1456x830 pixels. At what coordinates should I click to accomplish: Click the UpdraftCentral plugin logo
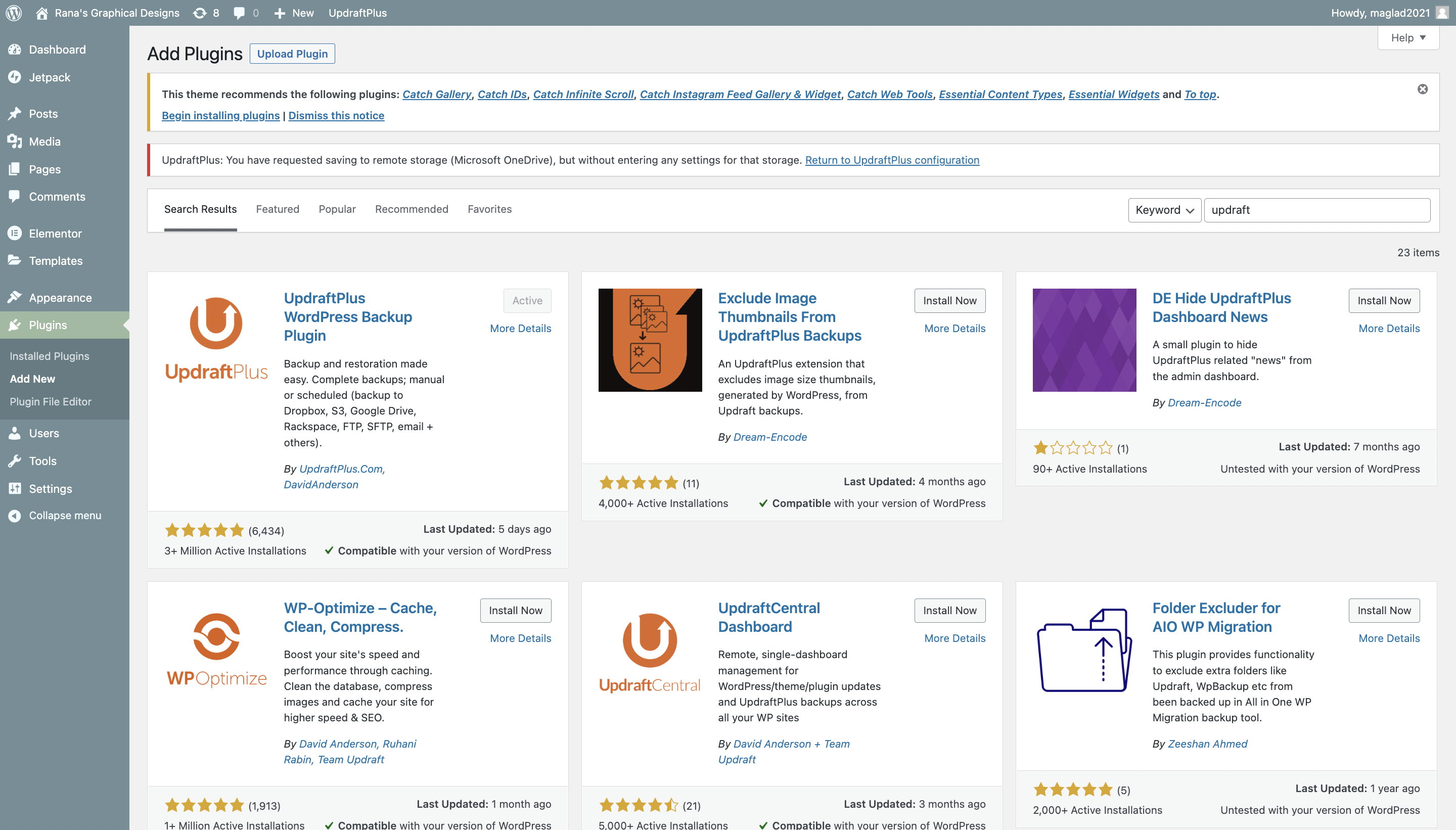[x=650, y=650]
